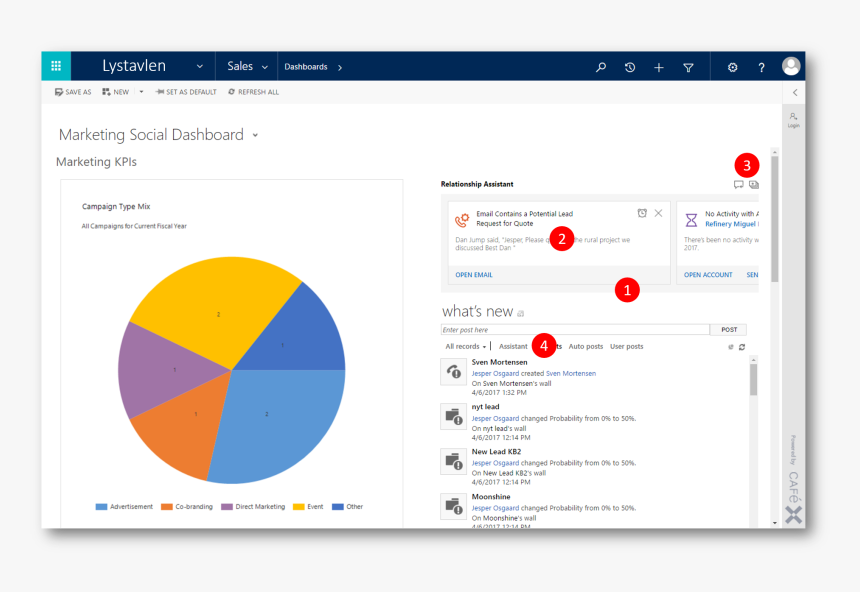The width and height of the screenshot is (860, 592).
Task: Click the Event legend swatch
Action: 299,507
